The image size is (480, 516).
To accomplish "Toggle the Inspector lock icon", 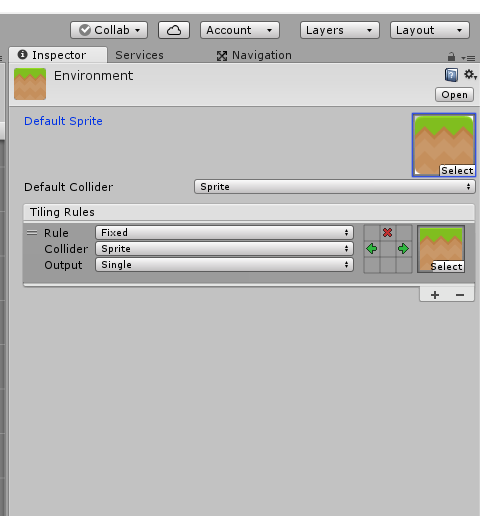I will point(451,57).
